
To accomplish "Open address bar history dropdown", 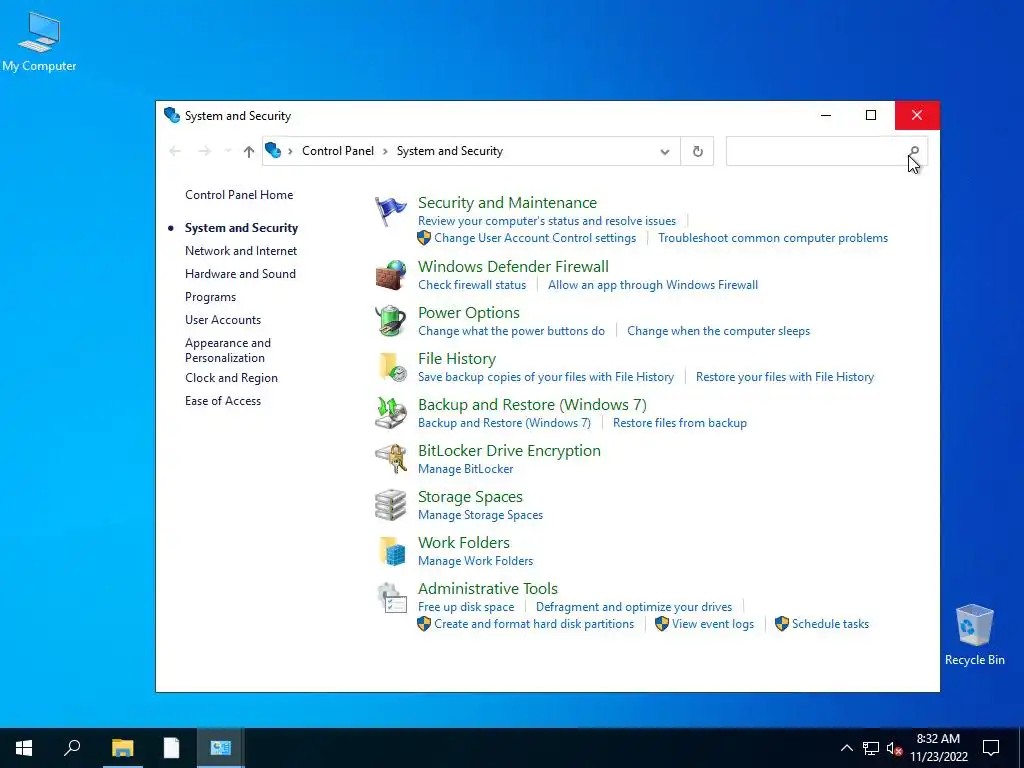I will [665, 152].
